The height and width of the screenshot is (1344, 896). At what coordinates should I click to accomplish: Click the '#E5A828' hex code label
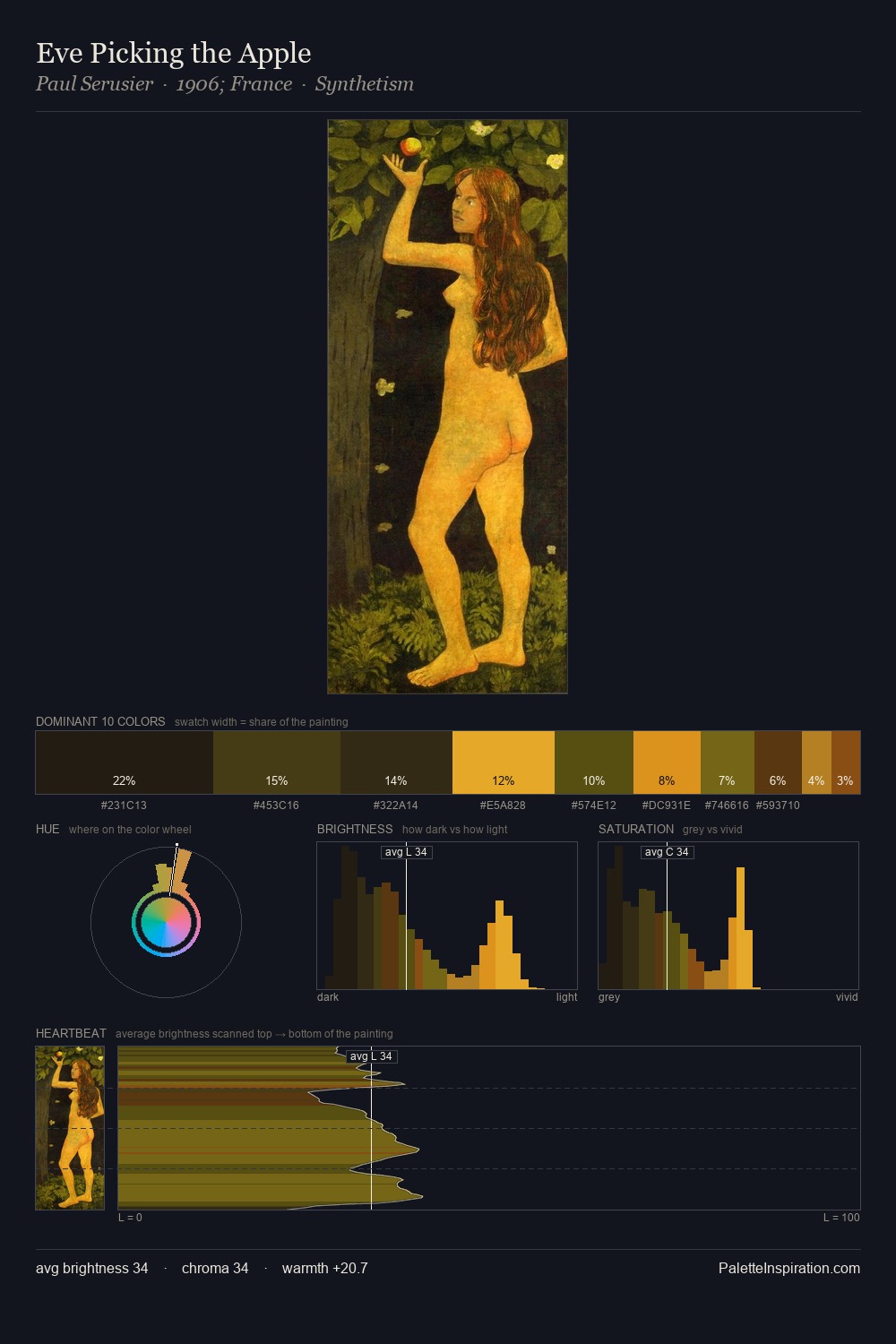pos(503,805)
